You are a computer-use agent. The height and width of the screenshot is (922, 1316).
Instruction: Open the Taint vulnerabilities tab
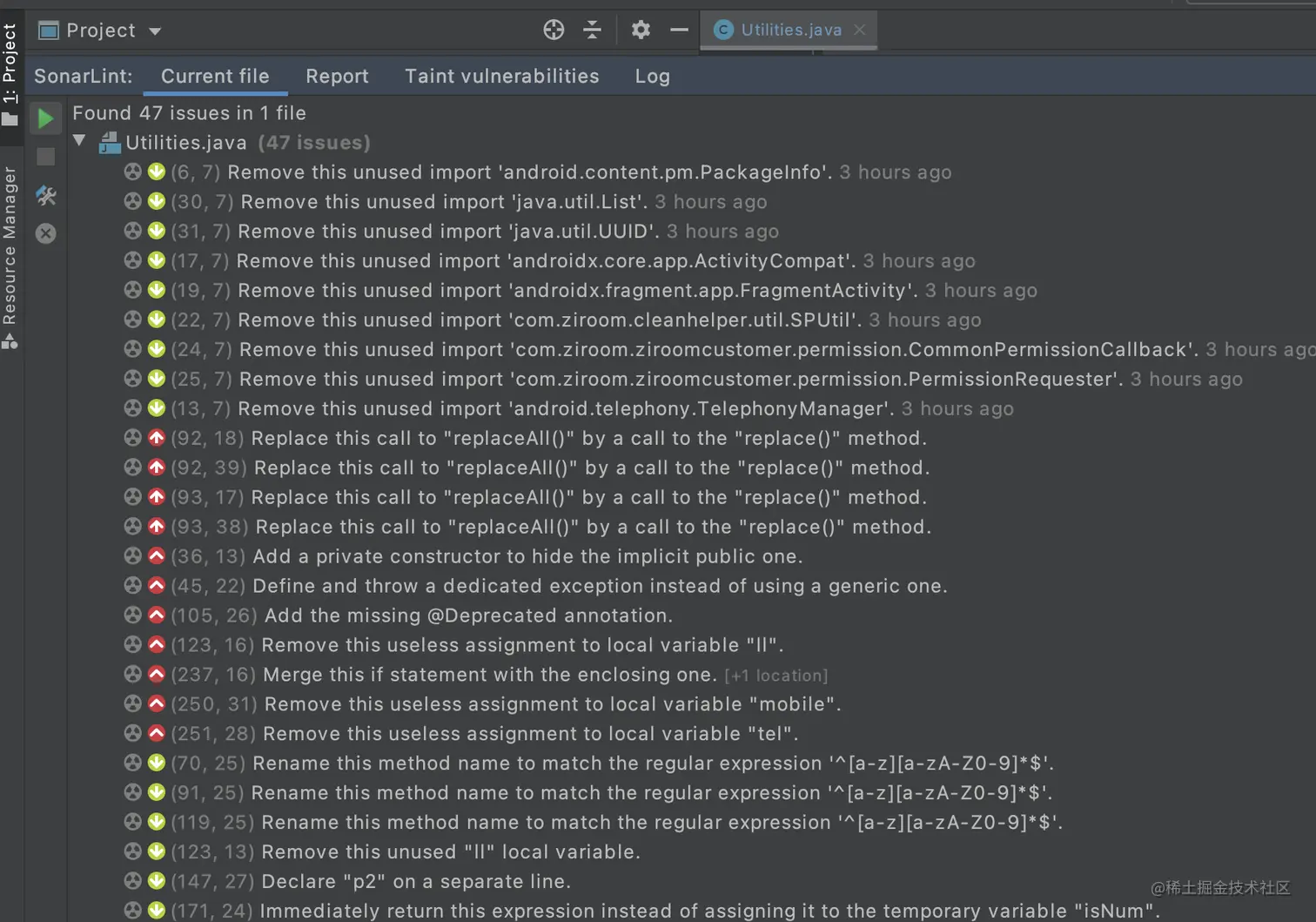501,77
